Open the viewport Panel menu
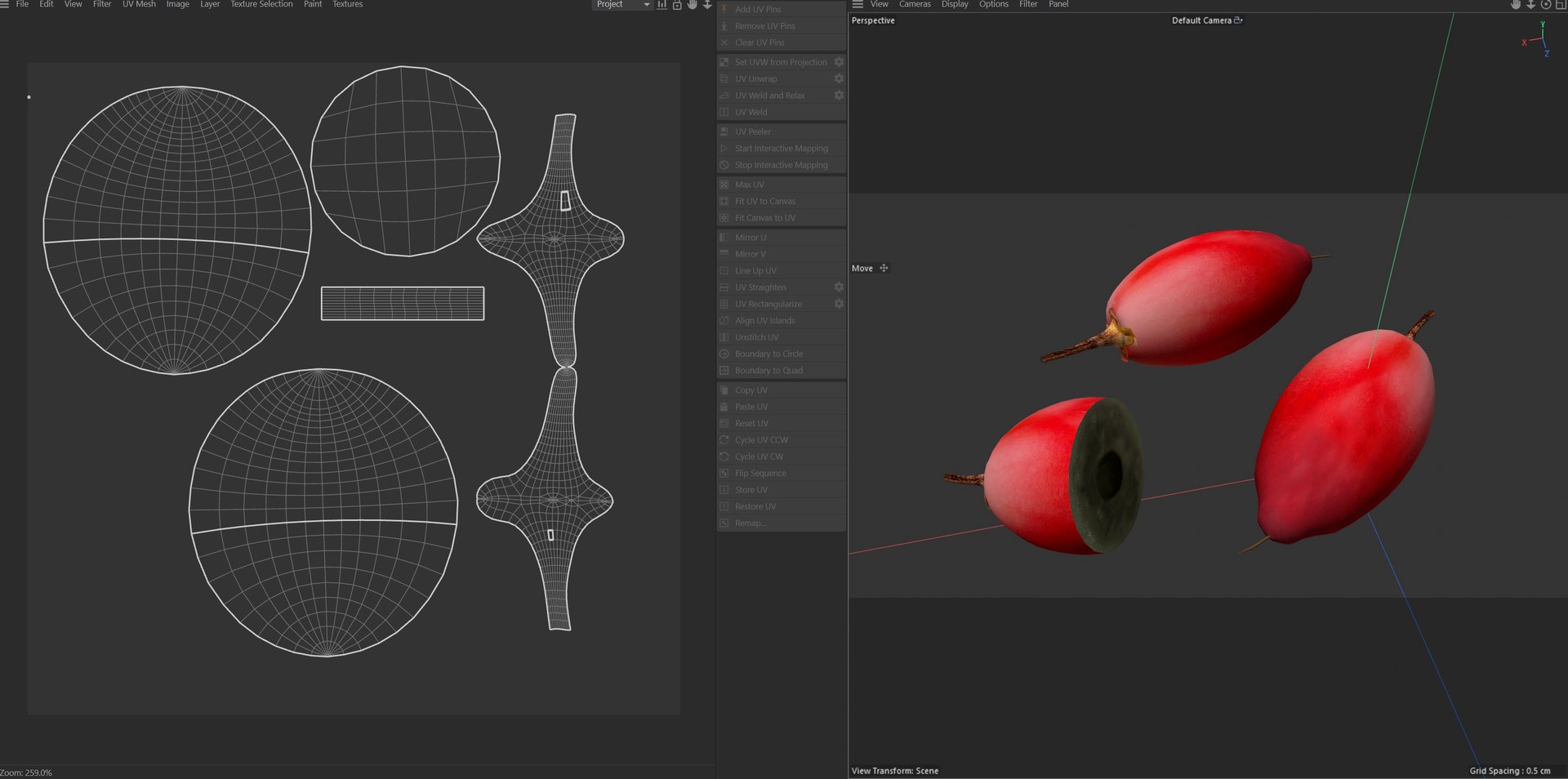This screenshot has height=779, width=1568. (1058, 4)
